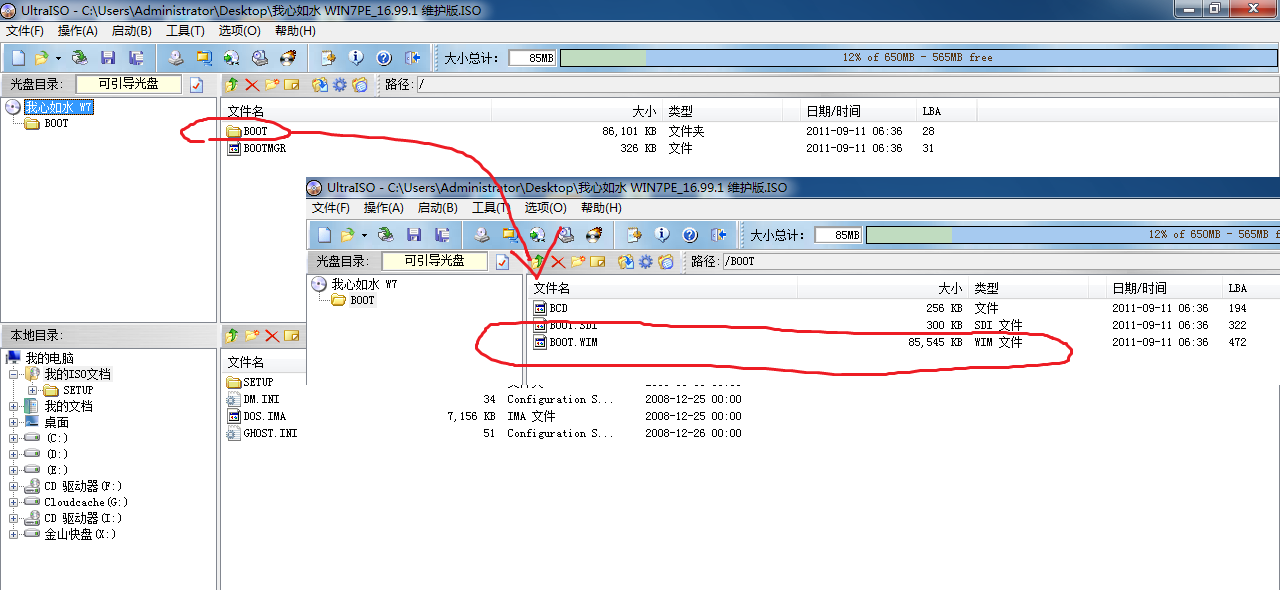Expand the (C:) drive node

coord(14,438)
